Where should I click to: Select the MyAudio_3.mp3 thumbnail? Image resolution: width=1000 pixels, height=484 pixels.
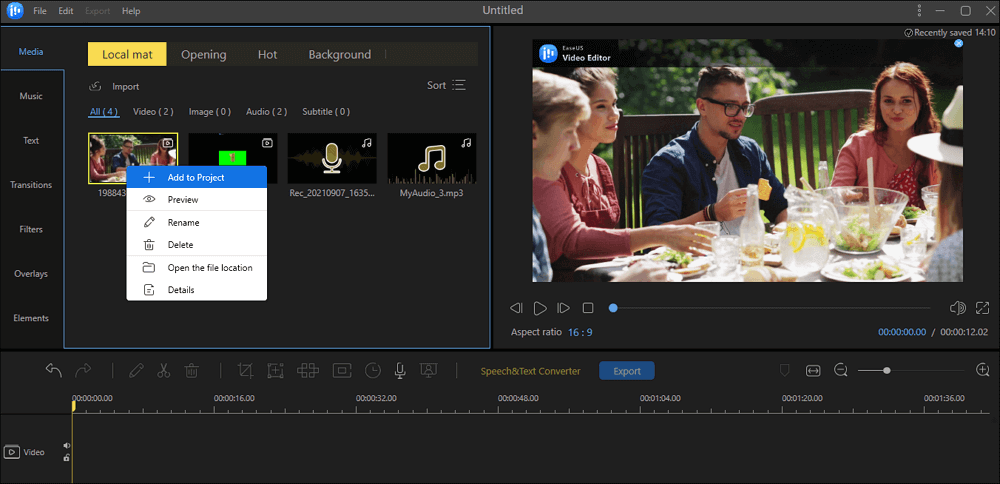(x=430, y=158)
